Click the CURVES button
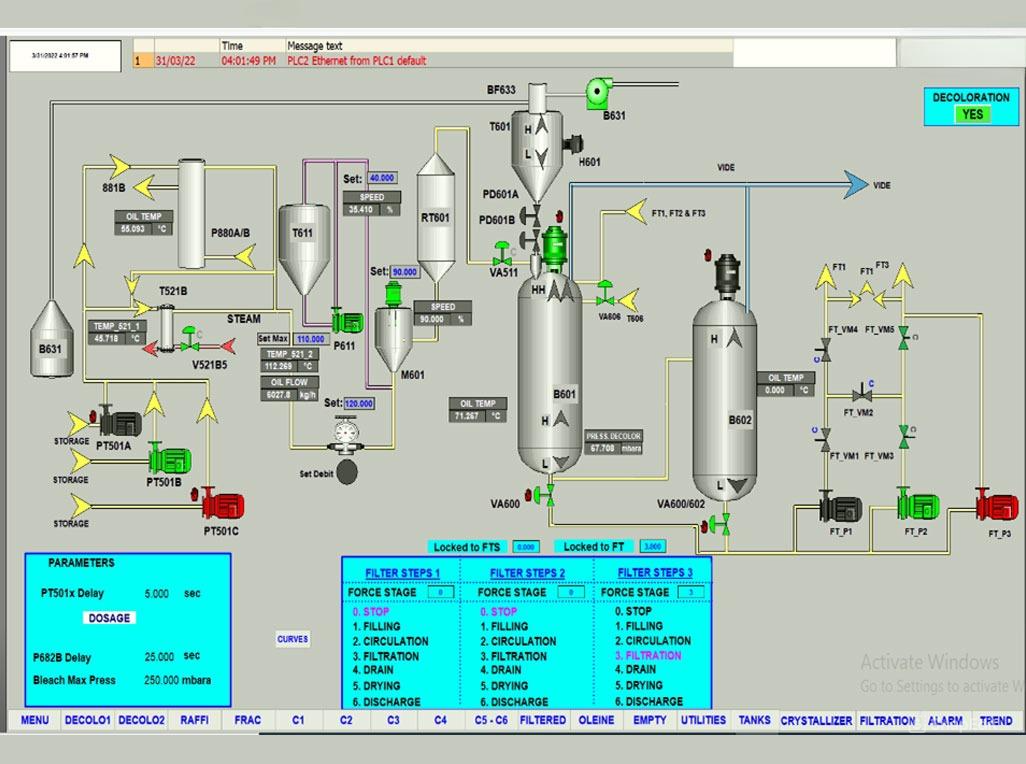The height and width of the screenshot is (764, 1026). (293, 639)
